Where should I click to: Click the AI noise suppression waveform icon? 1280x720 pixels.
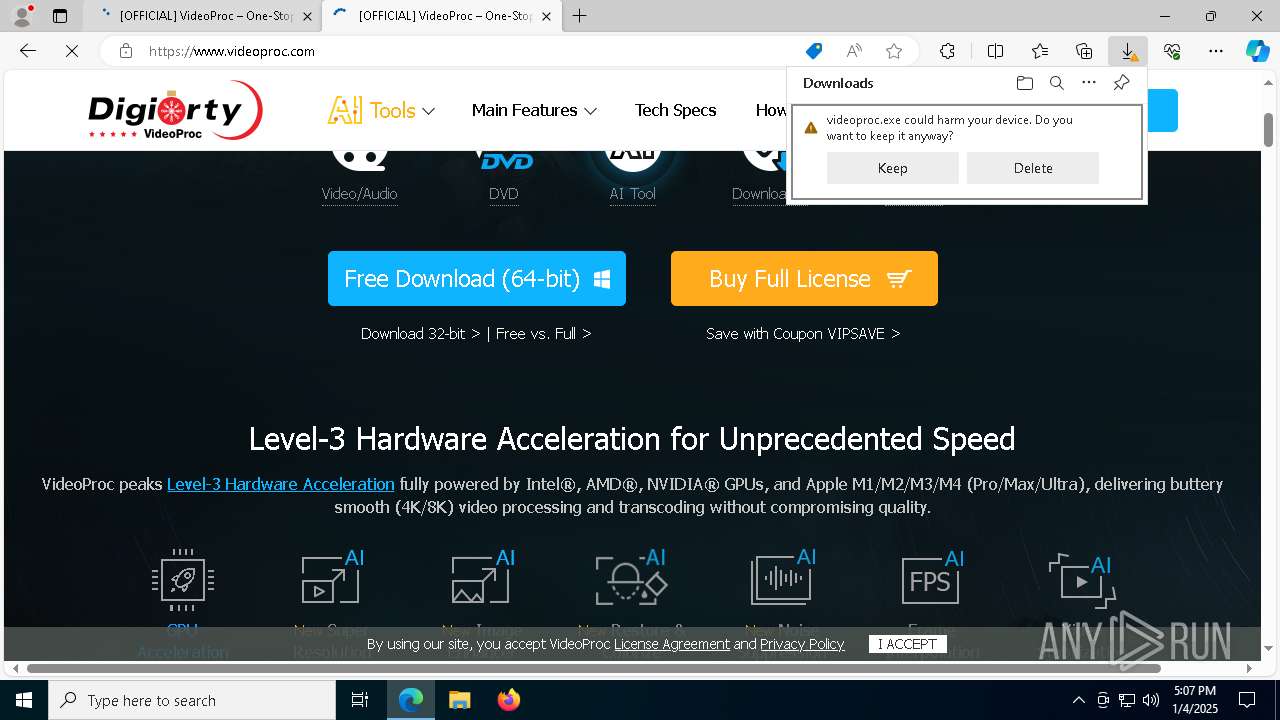(x=783, y=577)
